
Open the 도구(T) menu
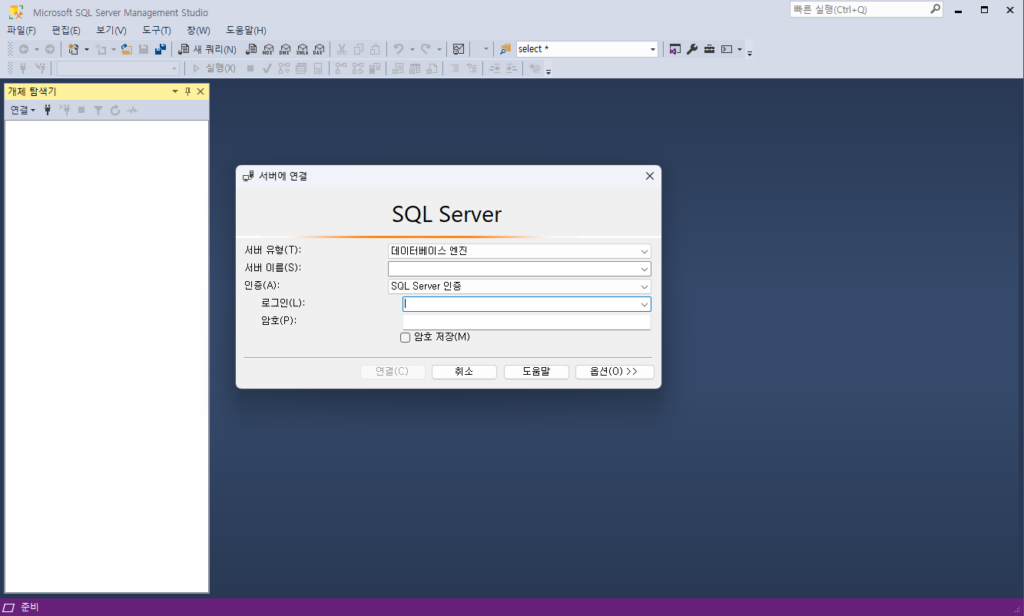coord(157,31)
